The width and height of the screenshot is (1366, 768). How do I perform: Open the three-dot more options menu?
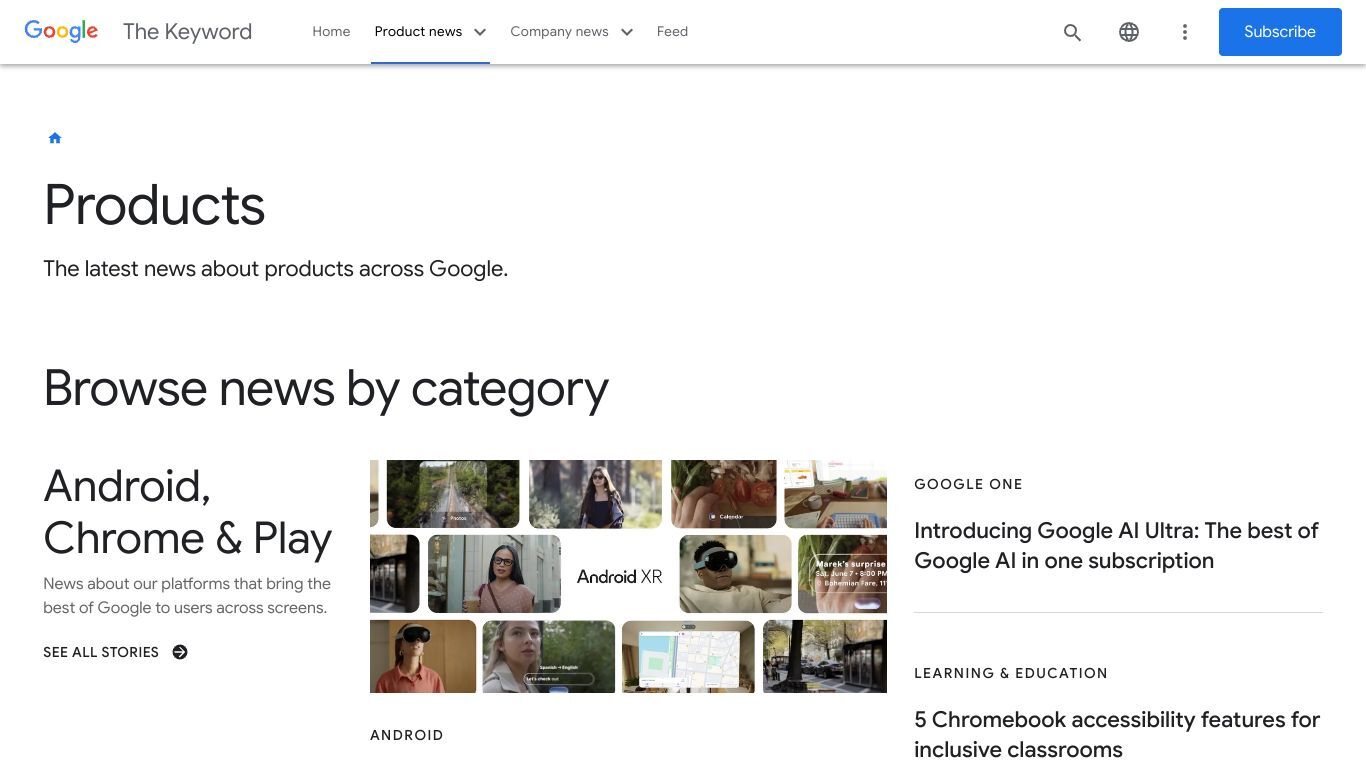pyautogui.click(x=1185, y=32)
